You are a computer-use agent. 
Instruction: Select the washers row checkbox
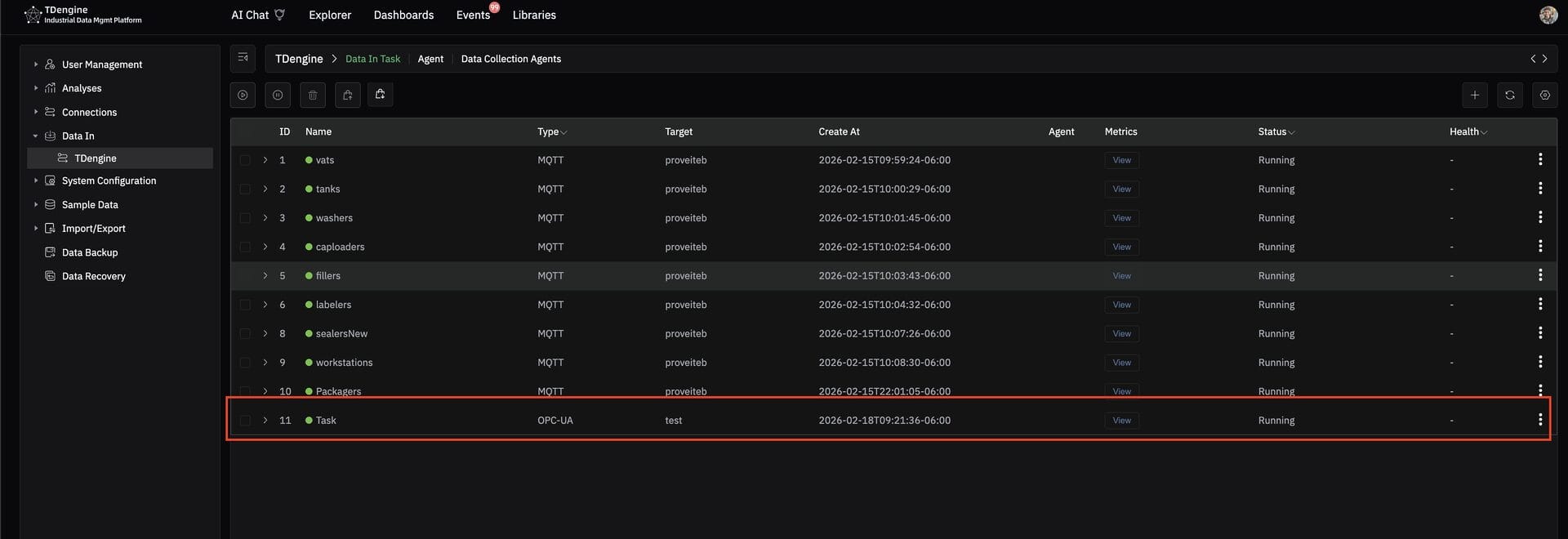coord(245,218)
